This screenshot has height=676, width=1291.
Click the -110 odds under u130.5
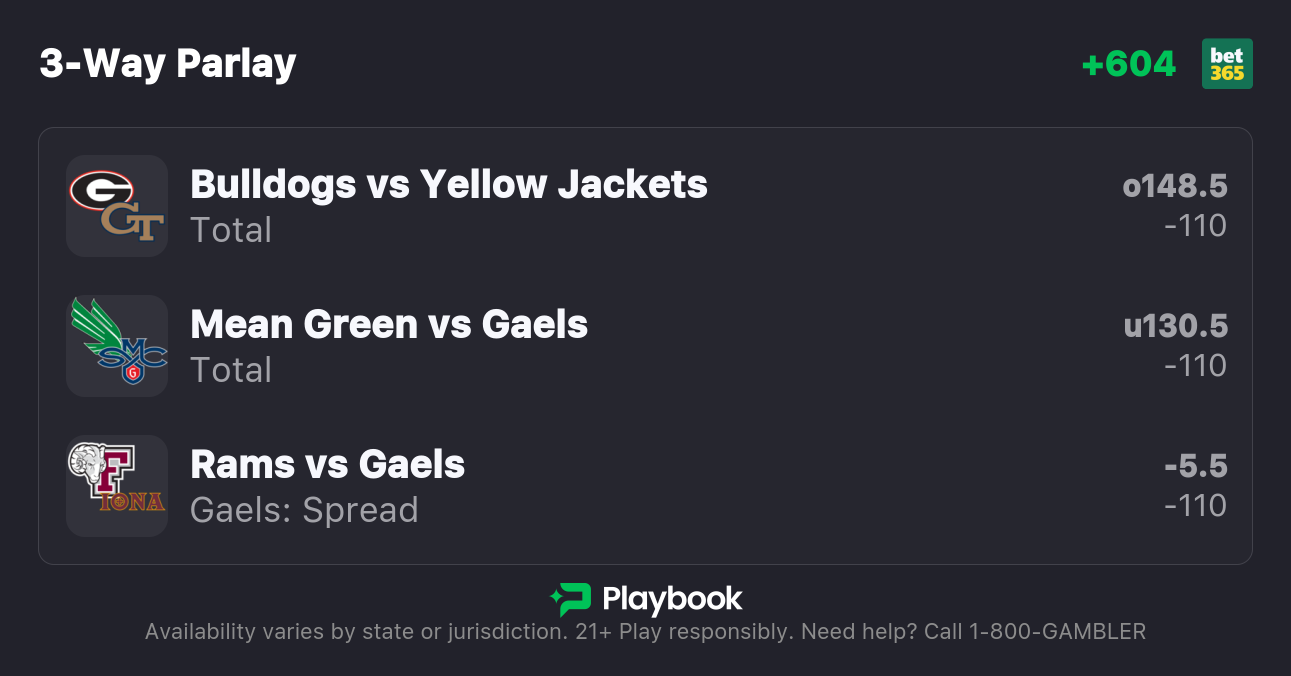tap(1195, 366)
